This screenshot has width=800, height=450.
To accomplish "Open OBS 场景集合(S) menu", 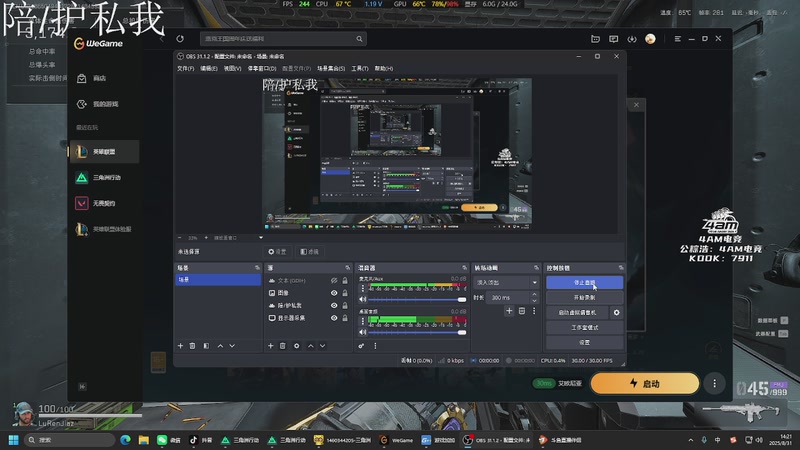I will coord(331,68).
